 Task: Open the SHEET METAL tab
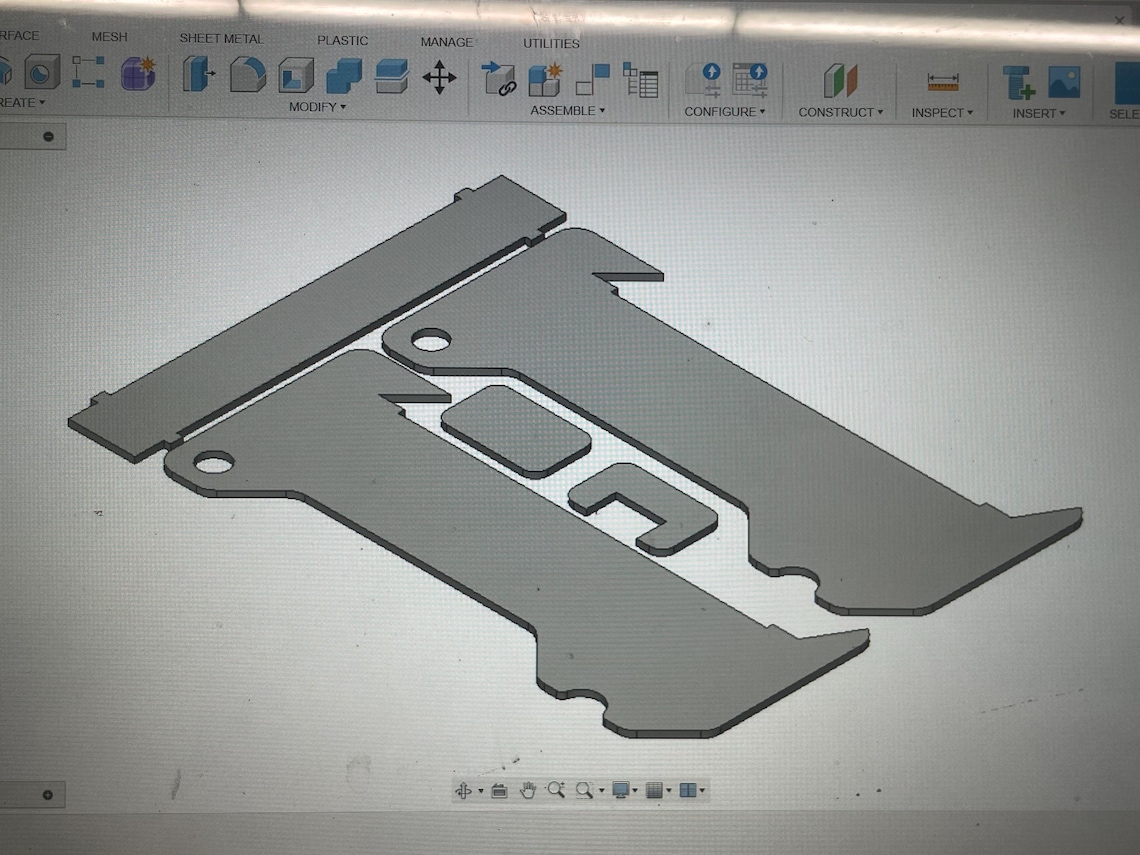[221, 39]
